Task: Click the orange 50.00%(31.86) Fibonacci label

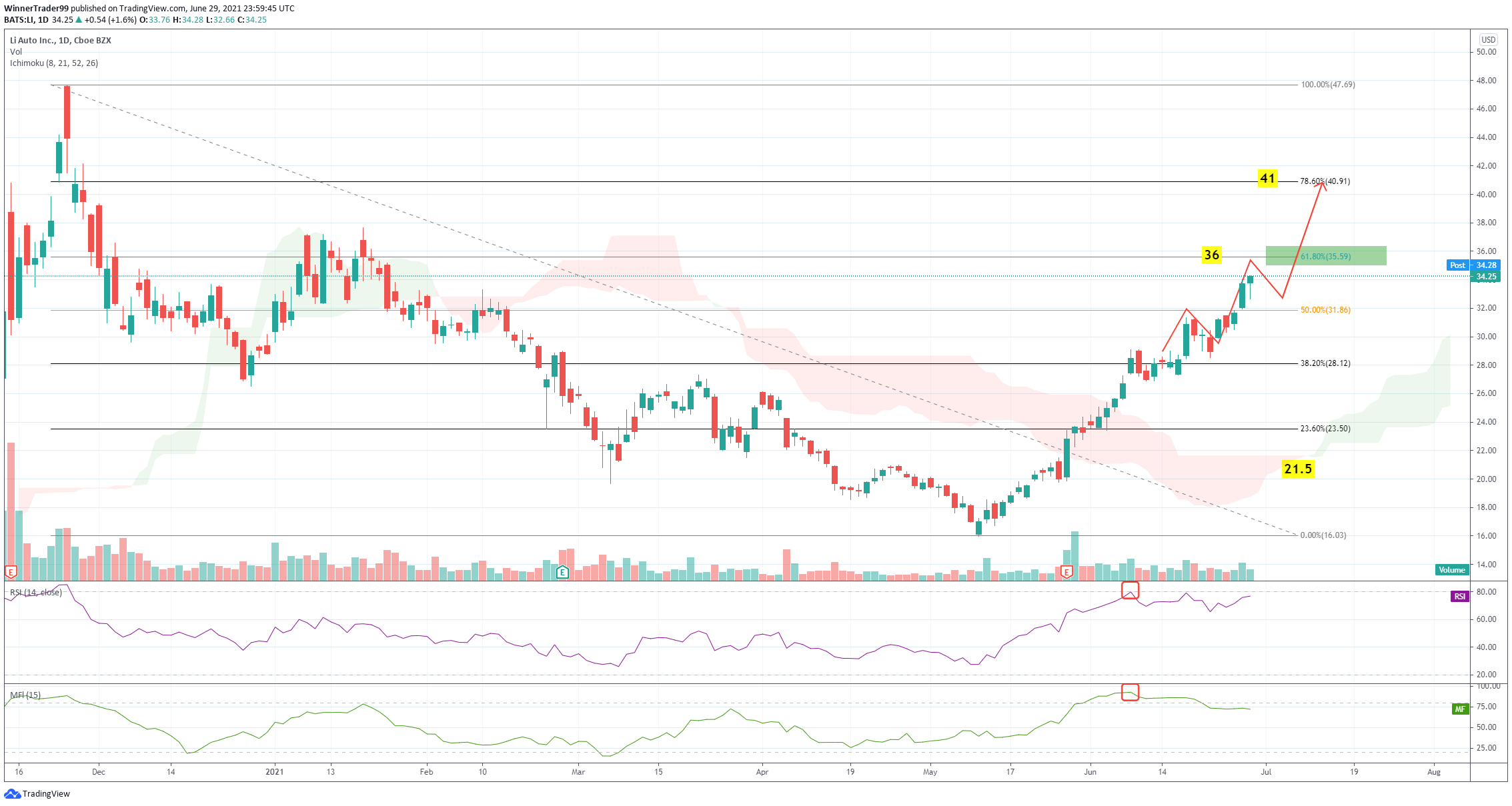Action: 1325,310
